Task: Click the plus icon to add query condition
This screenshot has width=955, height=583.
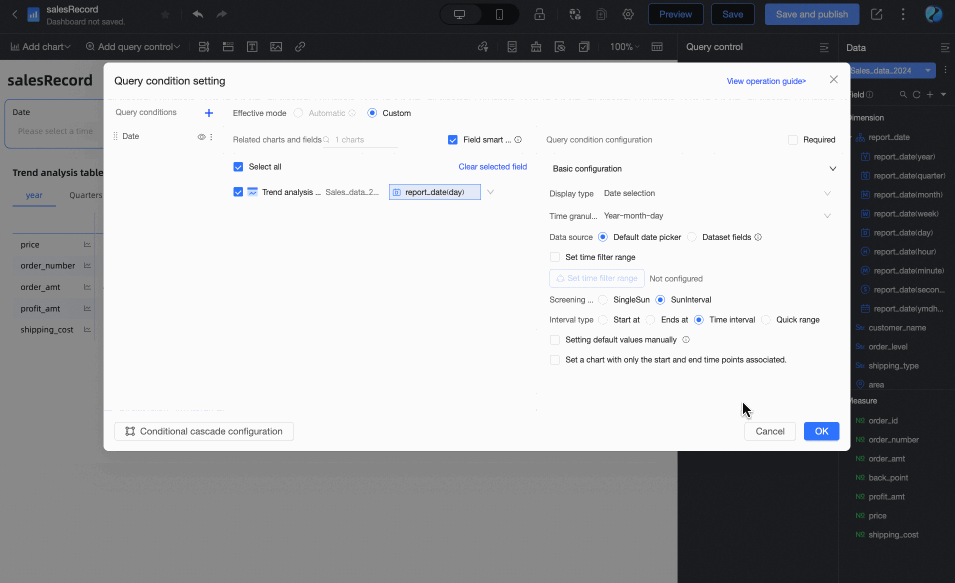Action: [x=209, y=113]
